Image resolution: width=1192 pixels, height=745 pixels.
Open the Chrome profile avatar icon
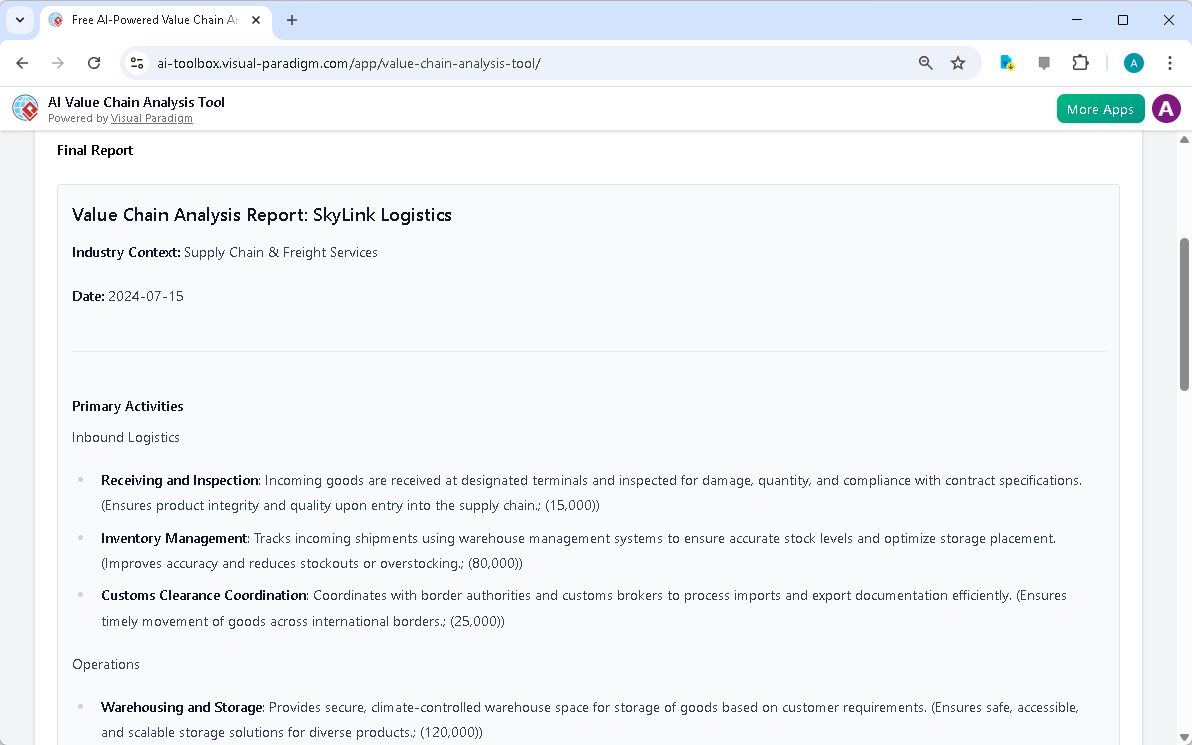(1133, 62)
